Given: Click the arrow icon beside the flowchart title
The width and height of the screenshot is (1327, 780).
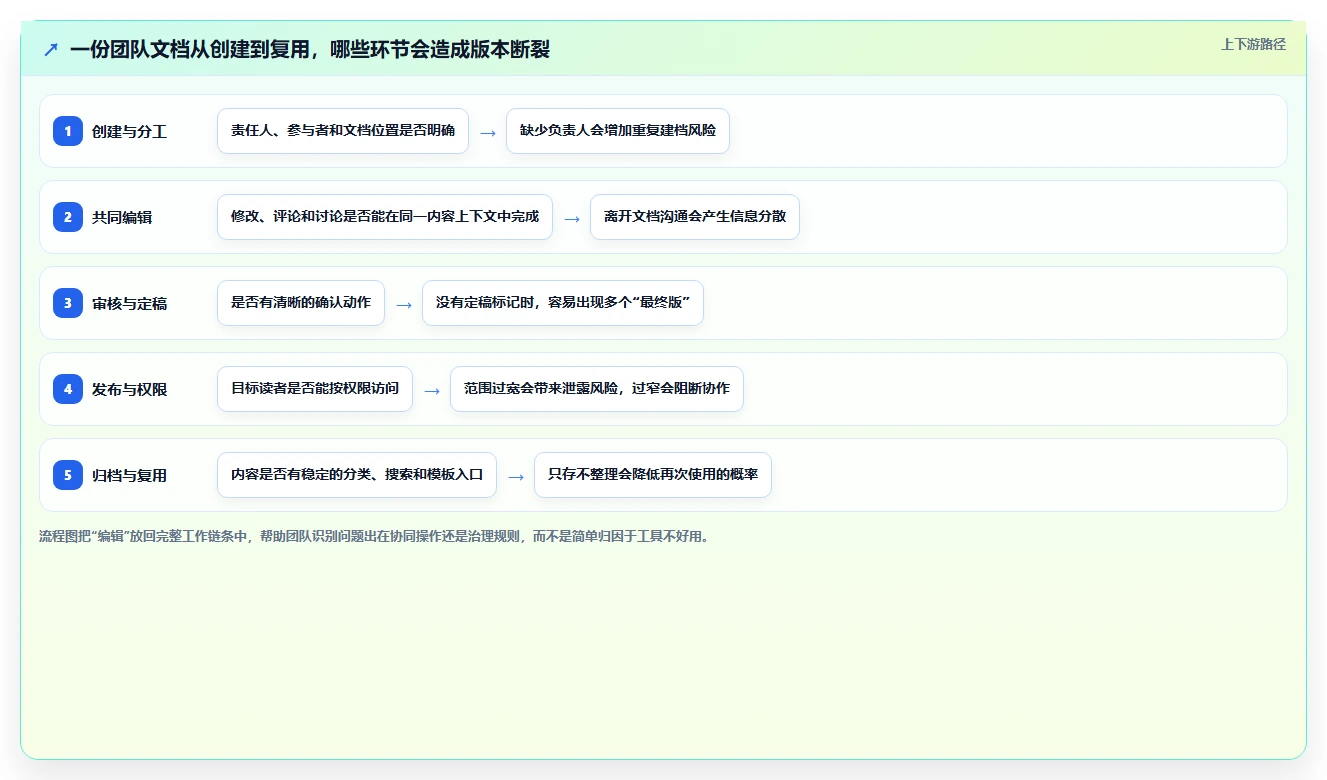Looking at the screenshot, I should point(51,49).
